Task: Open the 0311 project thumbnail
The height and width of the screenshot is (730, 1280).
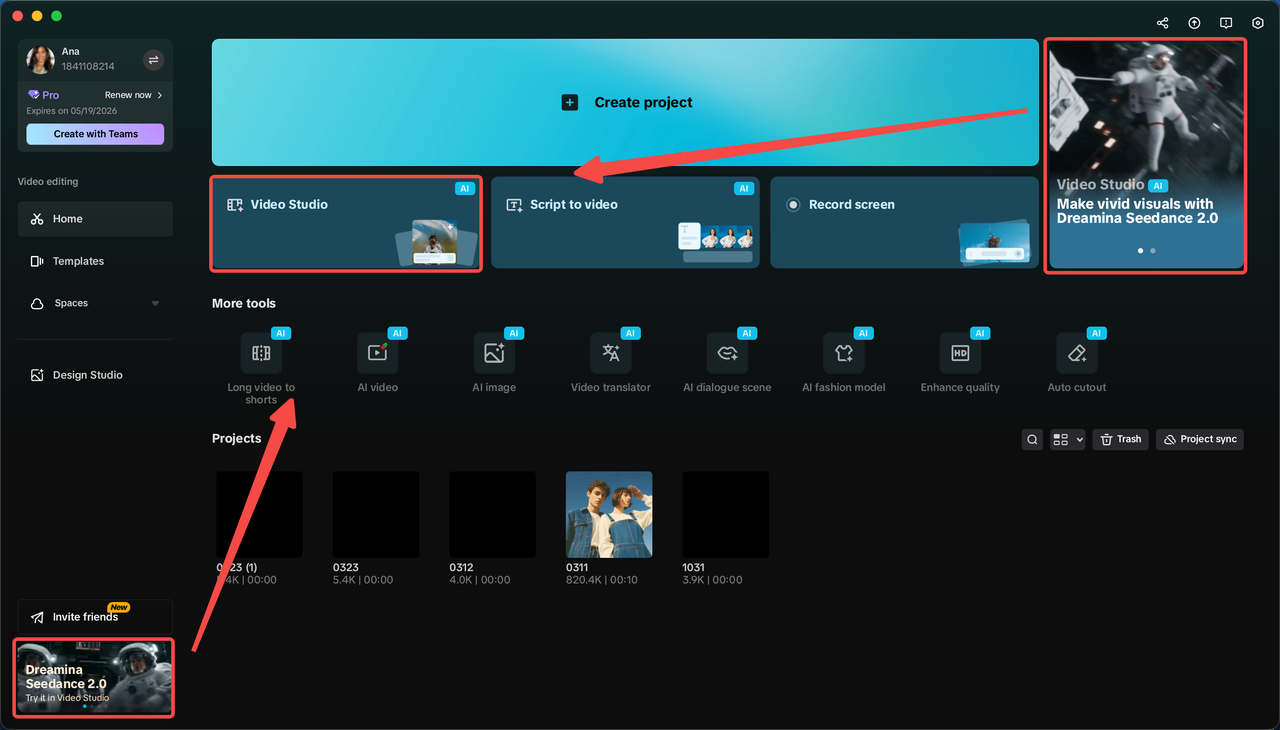Action: (x=609, y=515)
